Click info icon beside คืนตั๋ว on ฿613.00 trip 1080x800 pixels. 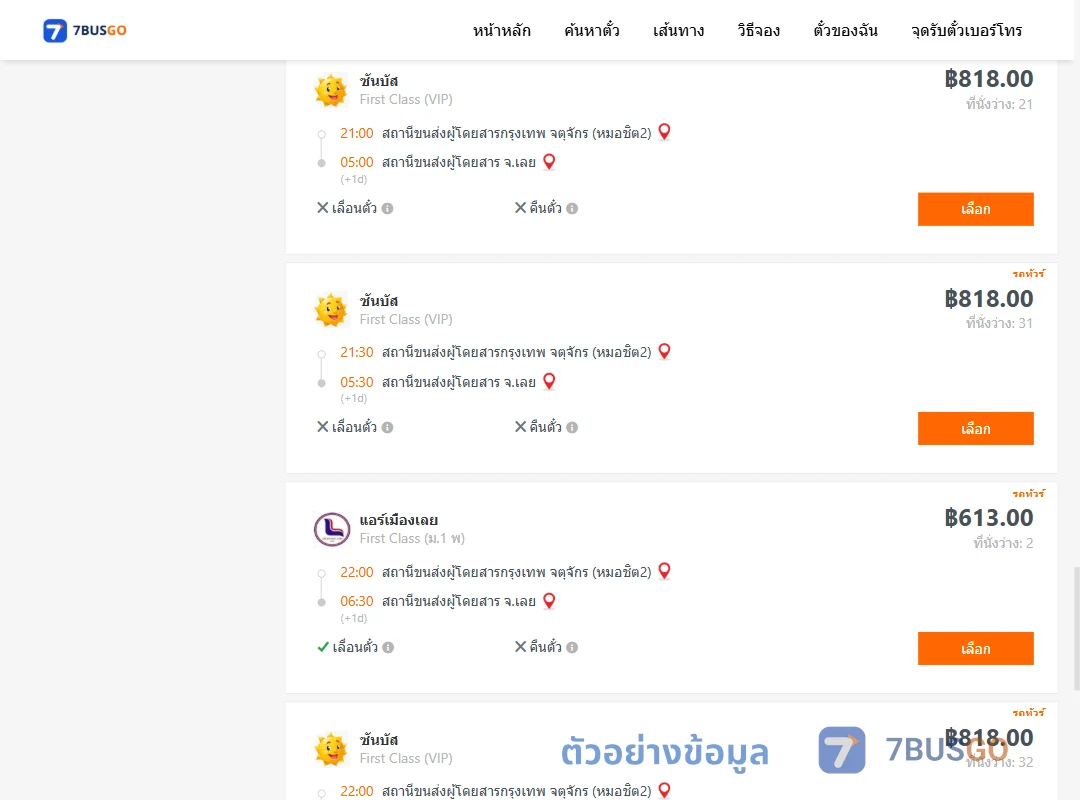572,647
